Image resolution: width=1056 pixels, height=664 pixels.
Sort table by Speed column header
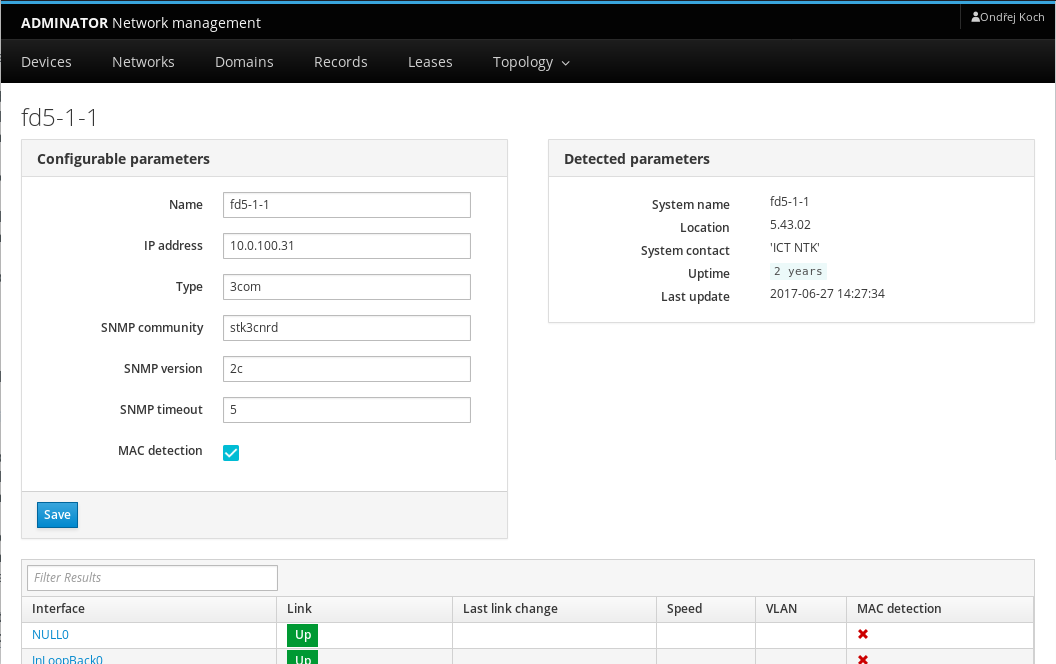tap(684, 609)
